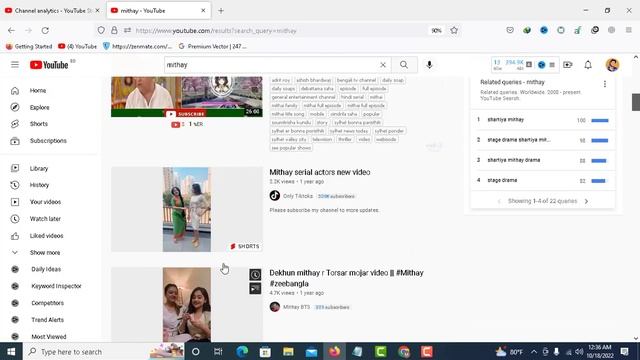Click the 'adrit roy' video tag
This screenshot has width=640, height=360.
pos(281,80)
